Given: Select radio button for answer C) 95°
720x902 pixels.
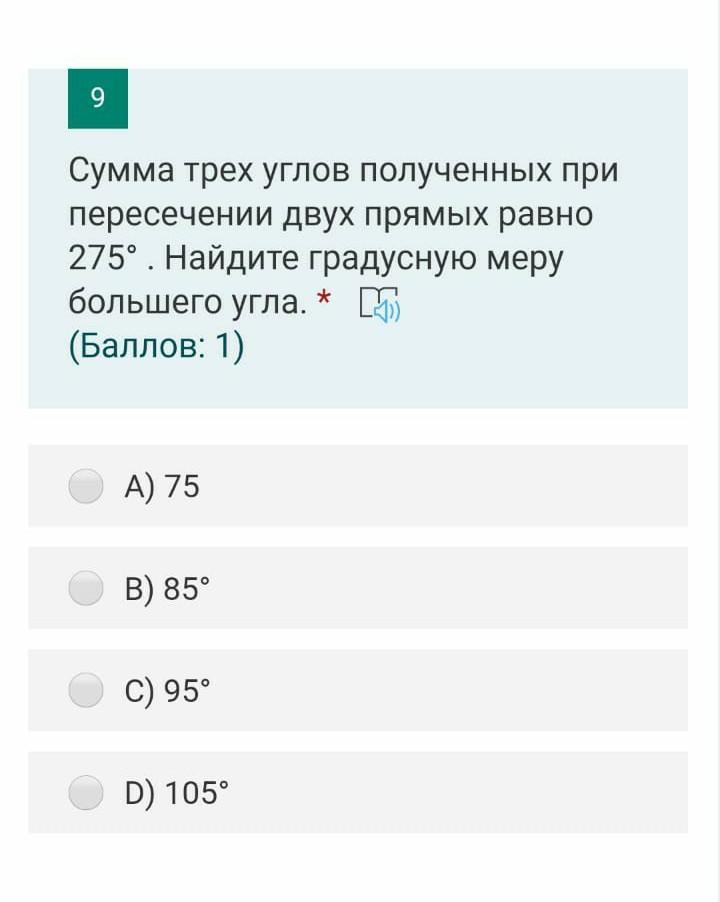Looking at the screenshot, I should [x=86, y=690].
